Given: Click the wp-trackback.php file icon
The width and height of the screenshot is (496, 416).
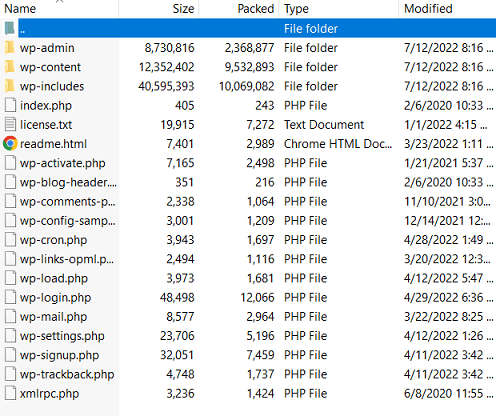Looking at the screenshot, I should (x=10, y=374).
